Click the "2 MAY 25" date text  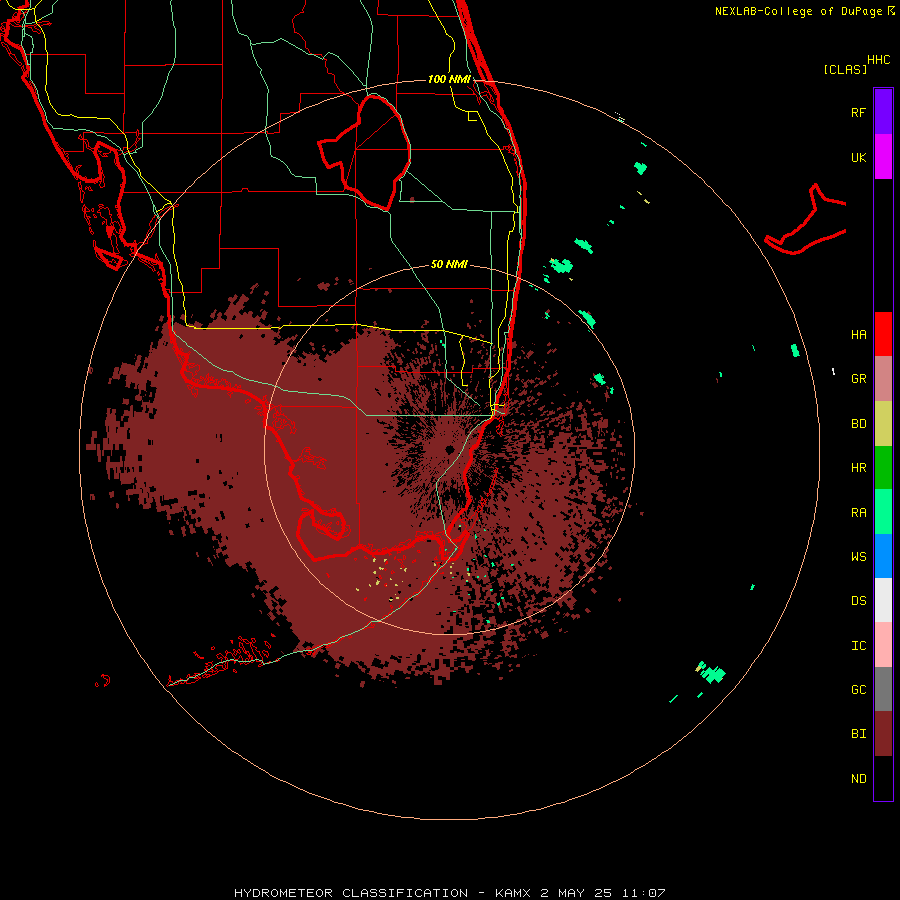576,893
